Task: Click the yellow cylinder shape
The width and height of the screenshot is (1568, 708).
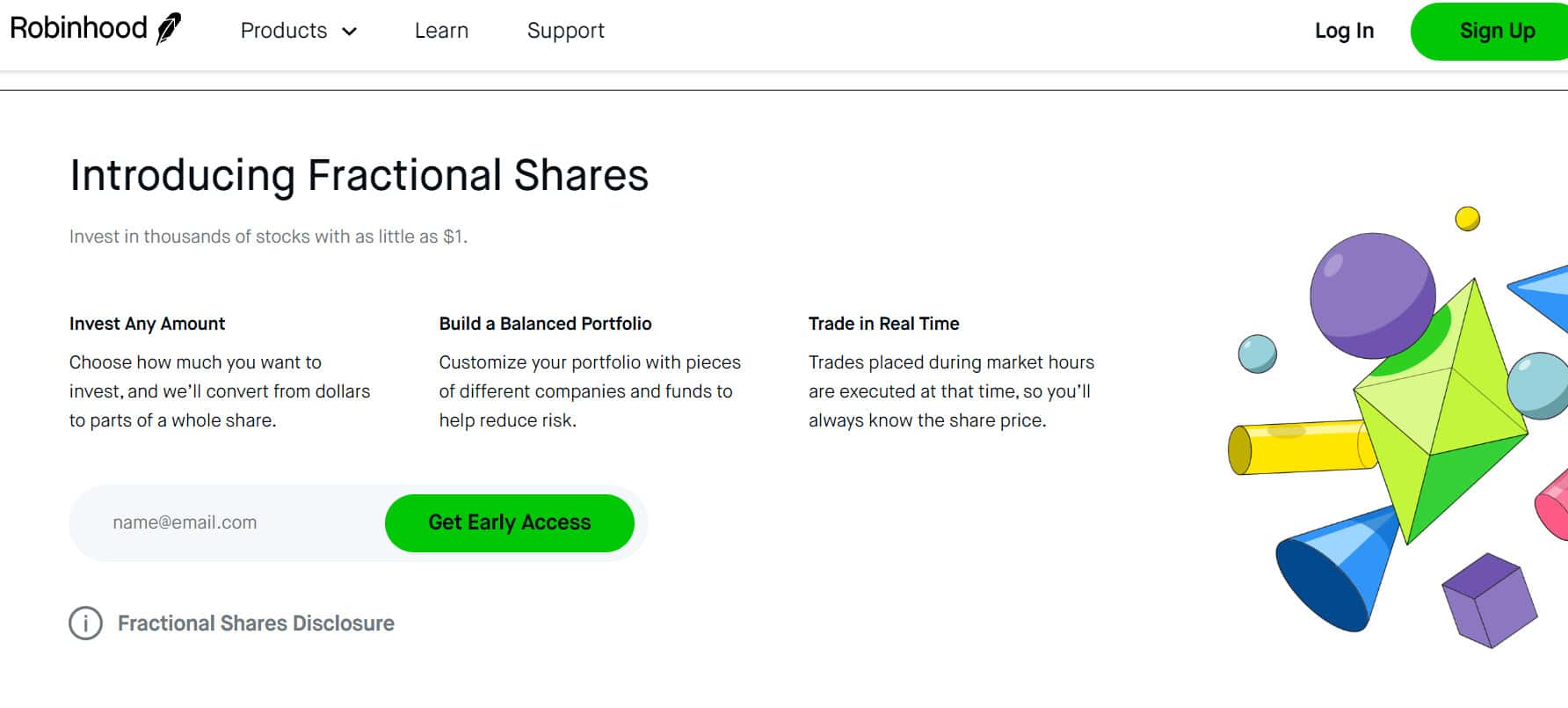Action: point(1296,449)
